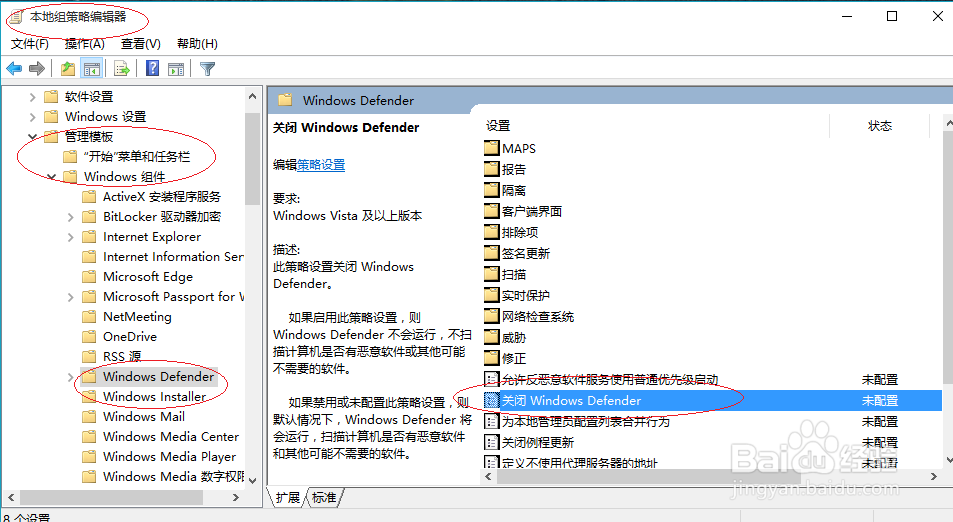Click the Forward arrow toolbar icon
Viewport: 953px width, 522px height.
[x=37, y=69]
